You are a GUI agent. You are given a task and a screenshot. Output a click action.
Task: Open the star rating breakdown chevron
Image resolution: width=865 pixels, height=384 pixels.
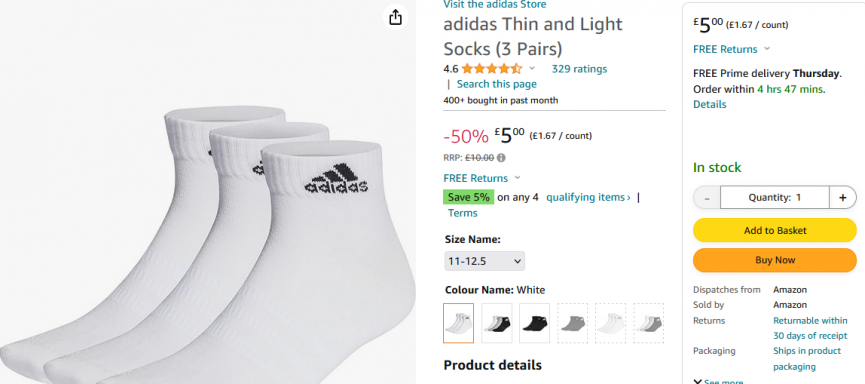532,68
